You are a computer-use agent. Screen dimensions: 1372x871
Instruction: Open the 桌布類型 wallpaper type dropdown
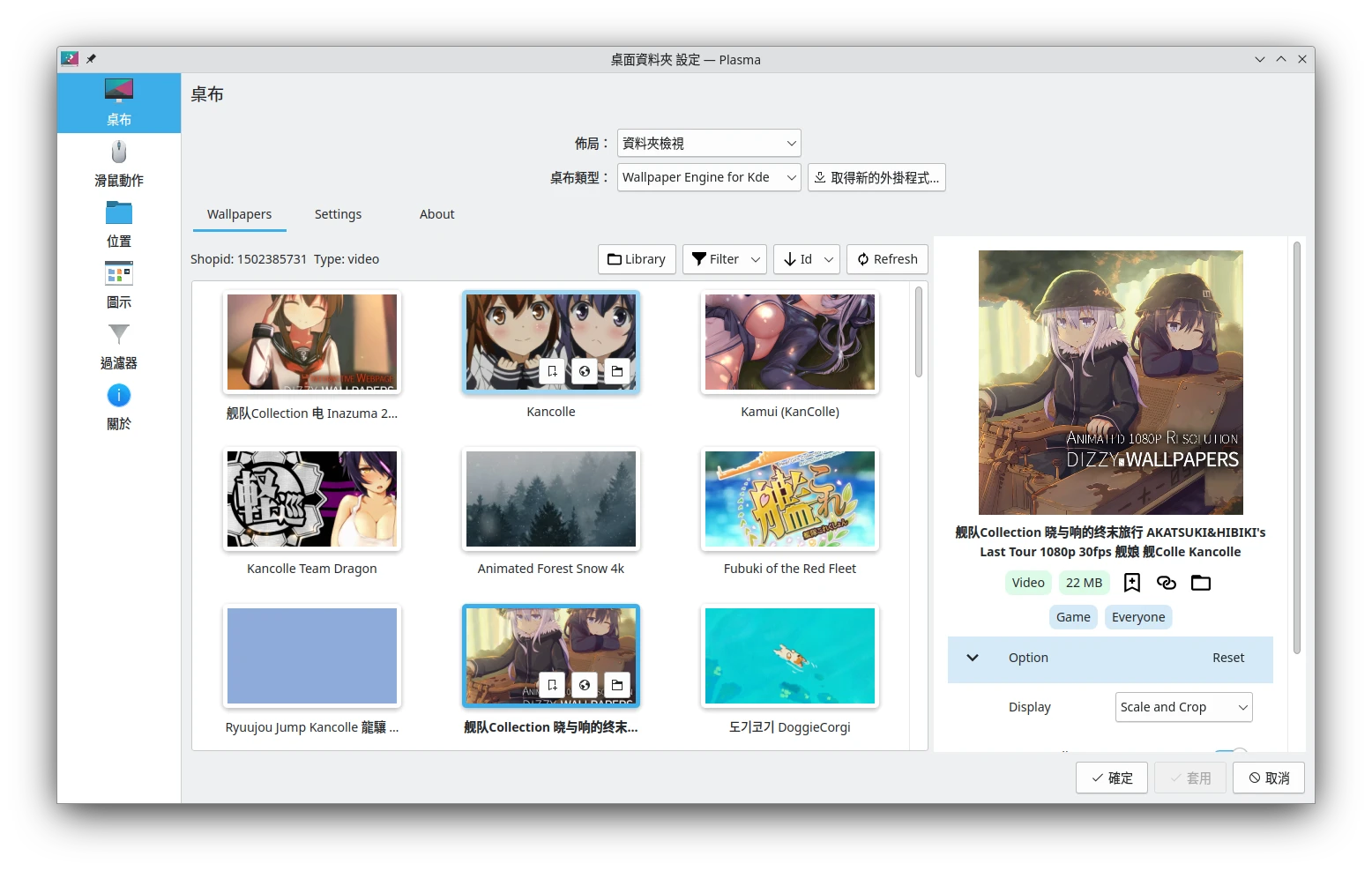(x=709, y=177)
